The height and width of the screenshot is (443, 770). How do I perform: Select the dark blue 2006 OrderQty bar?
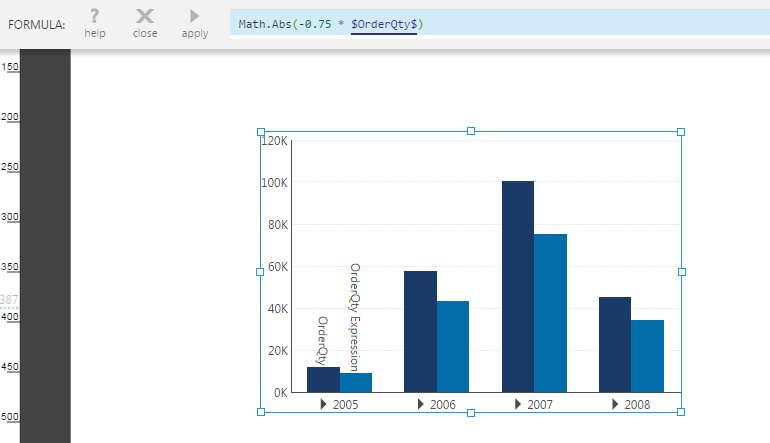(420, 330)
